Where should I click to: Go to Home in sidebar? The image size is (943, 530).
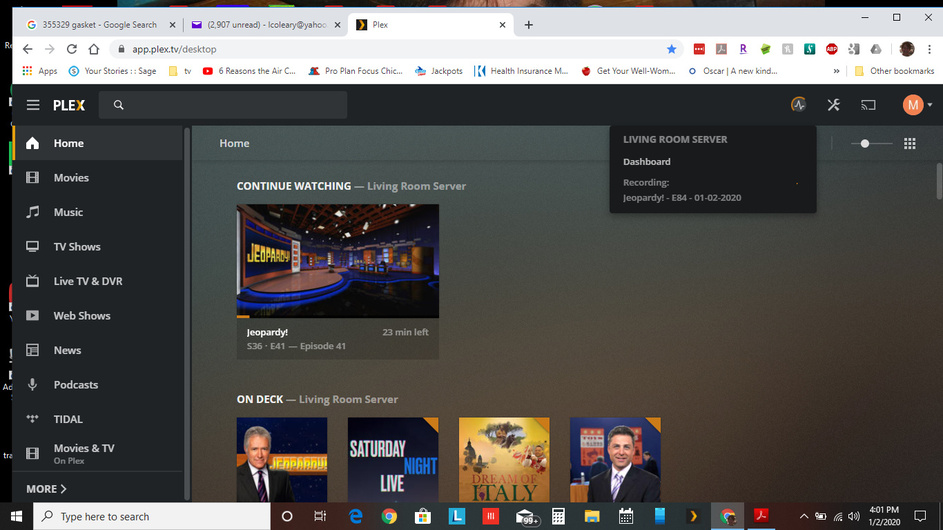coord(98,143)
